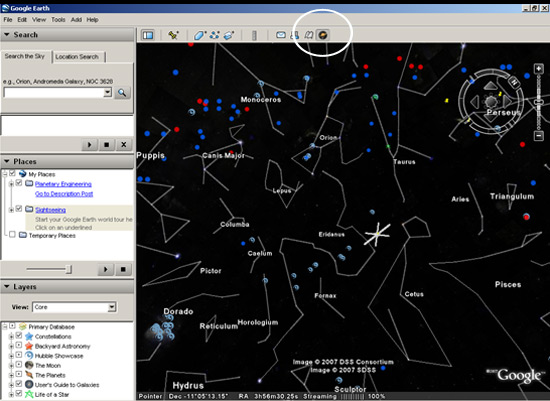
Task: Collapse the Layers panel header
Action: 67,287
